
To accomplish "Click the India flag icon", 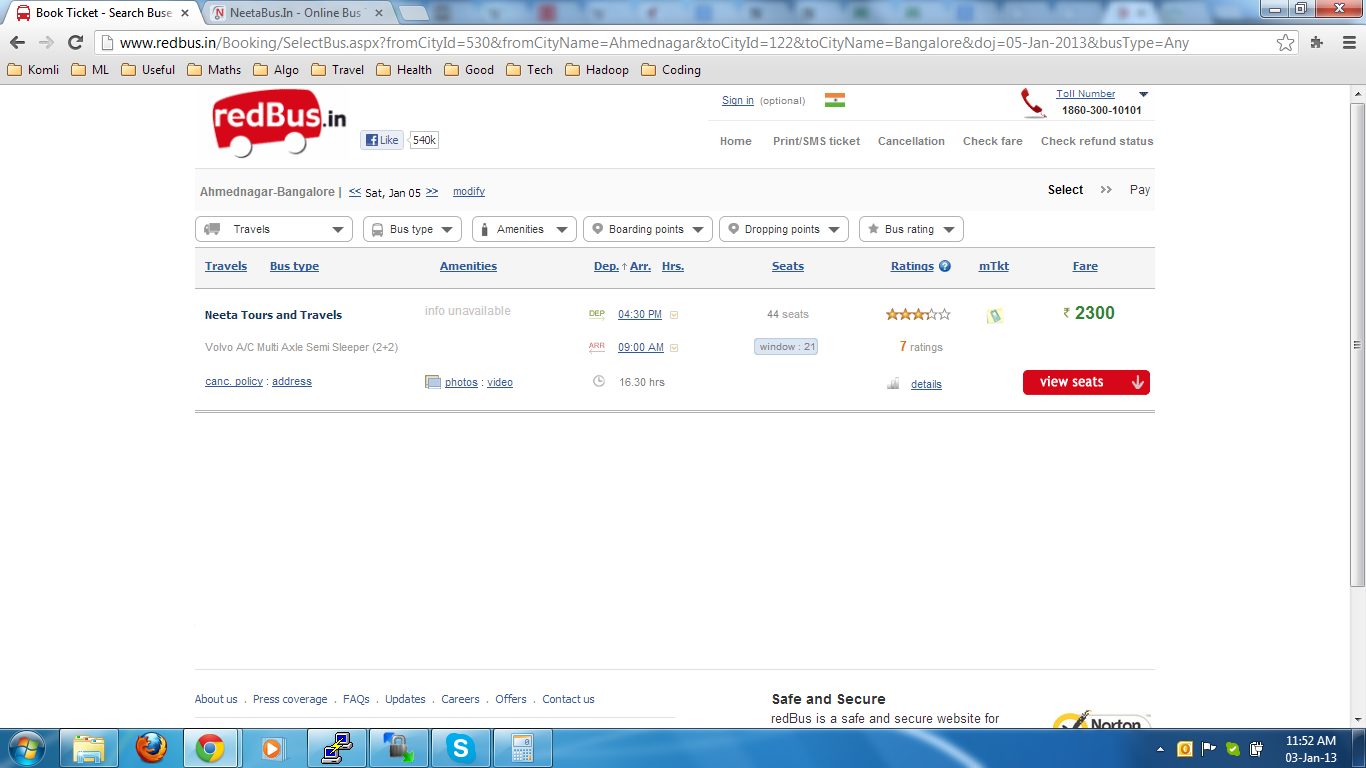I will [835, 100].
